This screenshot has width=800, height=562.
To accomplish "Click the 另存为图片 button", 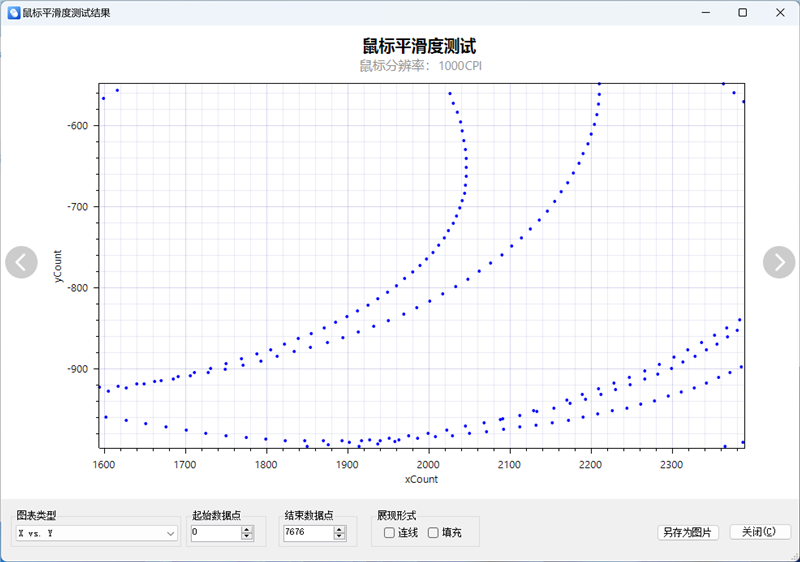I will click(x=687, y=533).
